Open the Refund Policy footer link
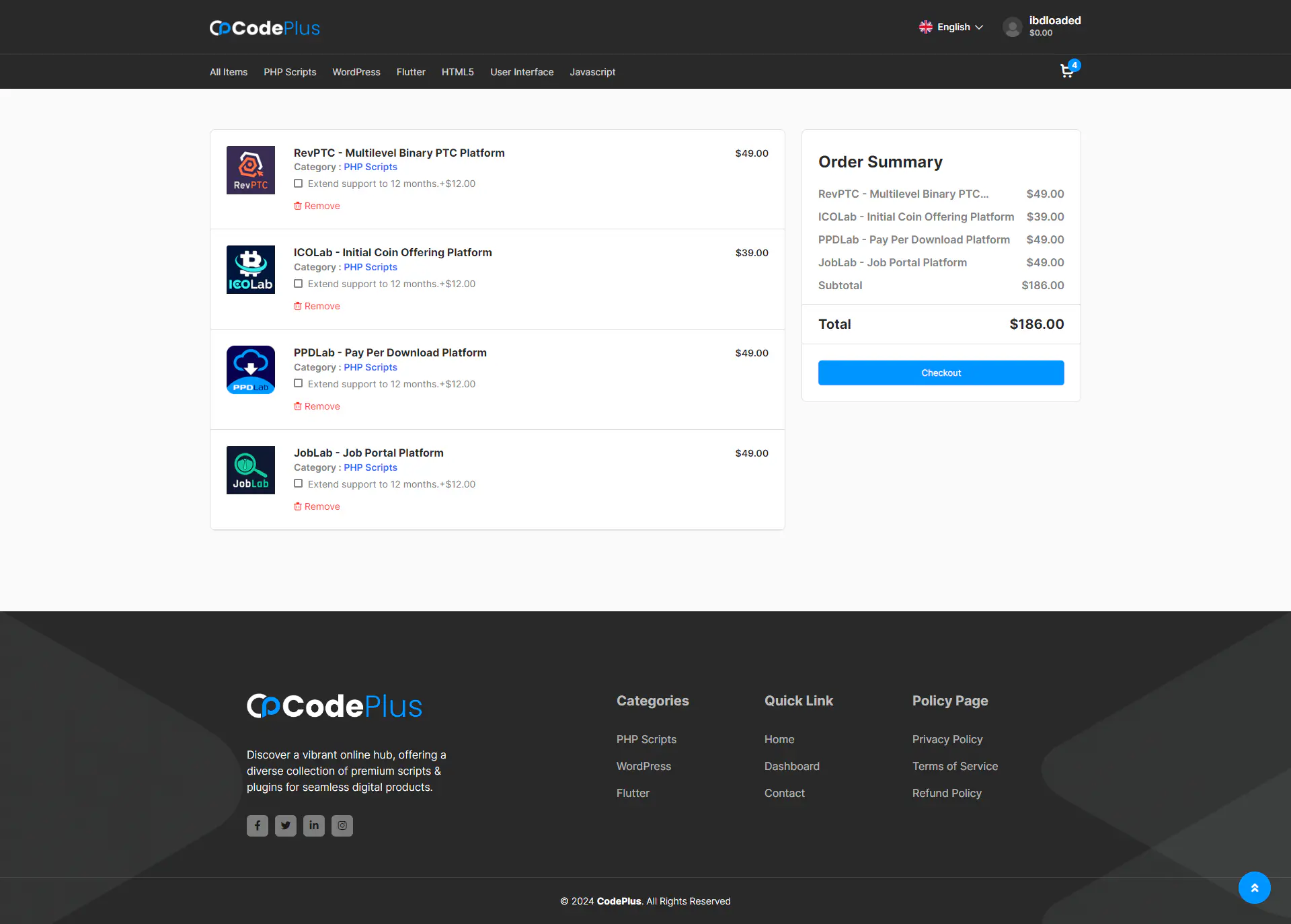Viewport: 1291px width, 924px height. click(947, 793)
